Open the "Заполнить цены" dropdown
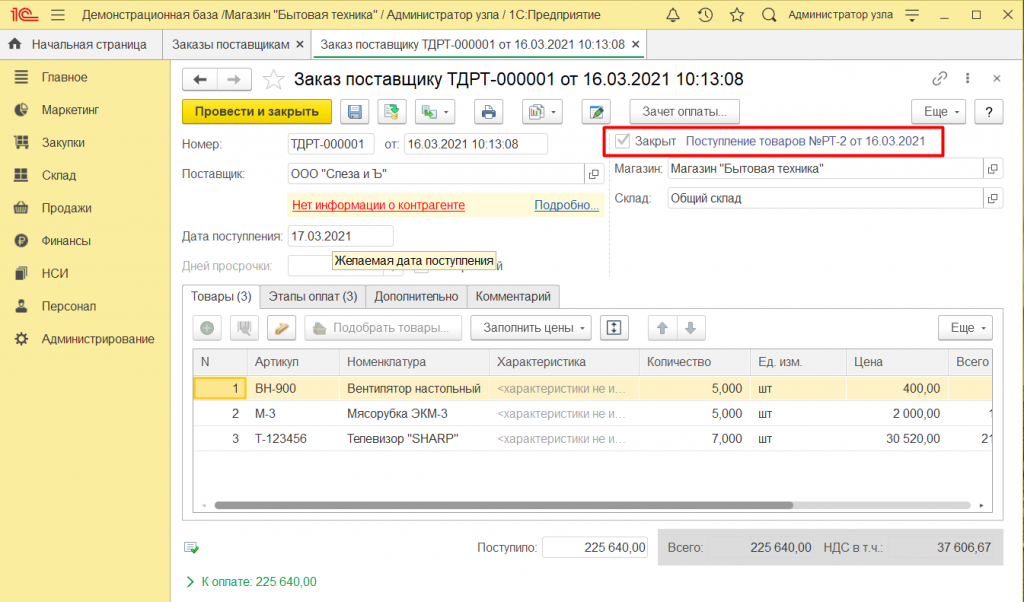1024x602 pixels. (536, 328)
